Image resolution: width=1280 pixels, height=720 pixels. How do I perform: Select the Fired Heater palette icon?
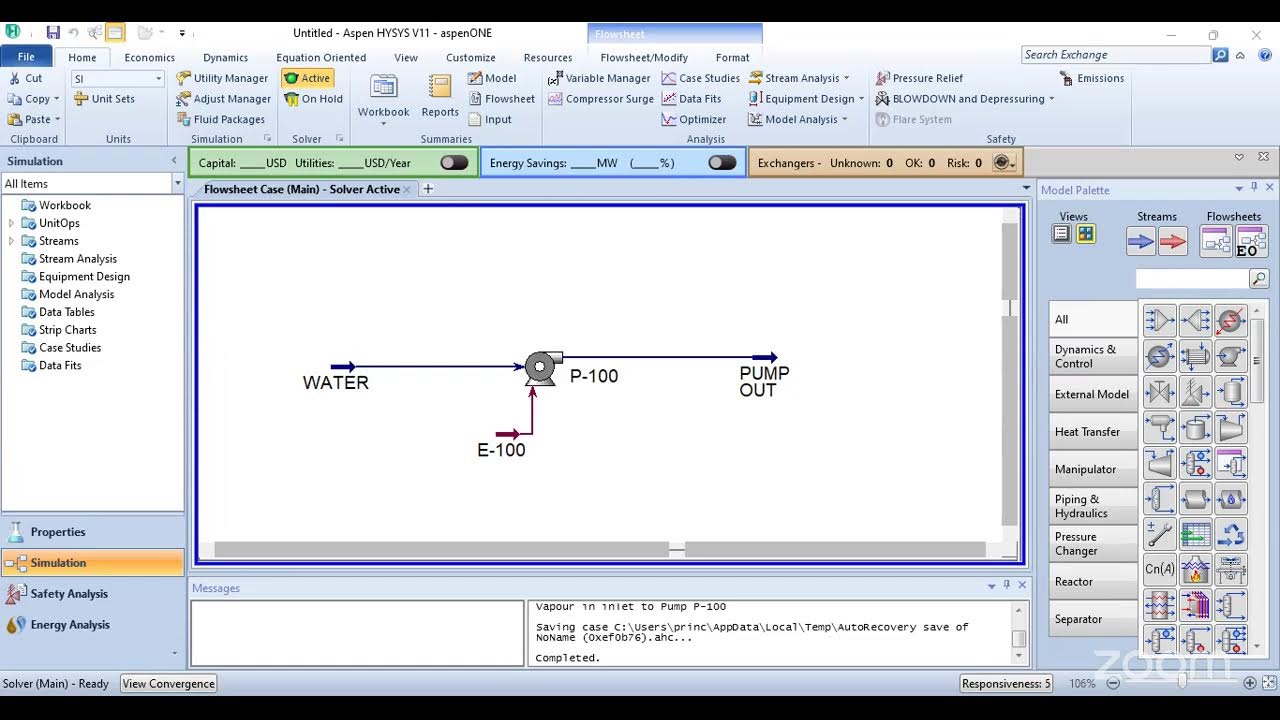[x=1195, y=570]
